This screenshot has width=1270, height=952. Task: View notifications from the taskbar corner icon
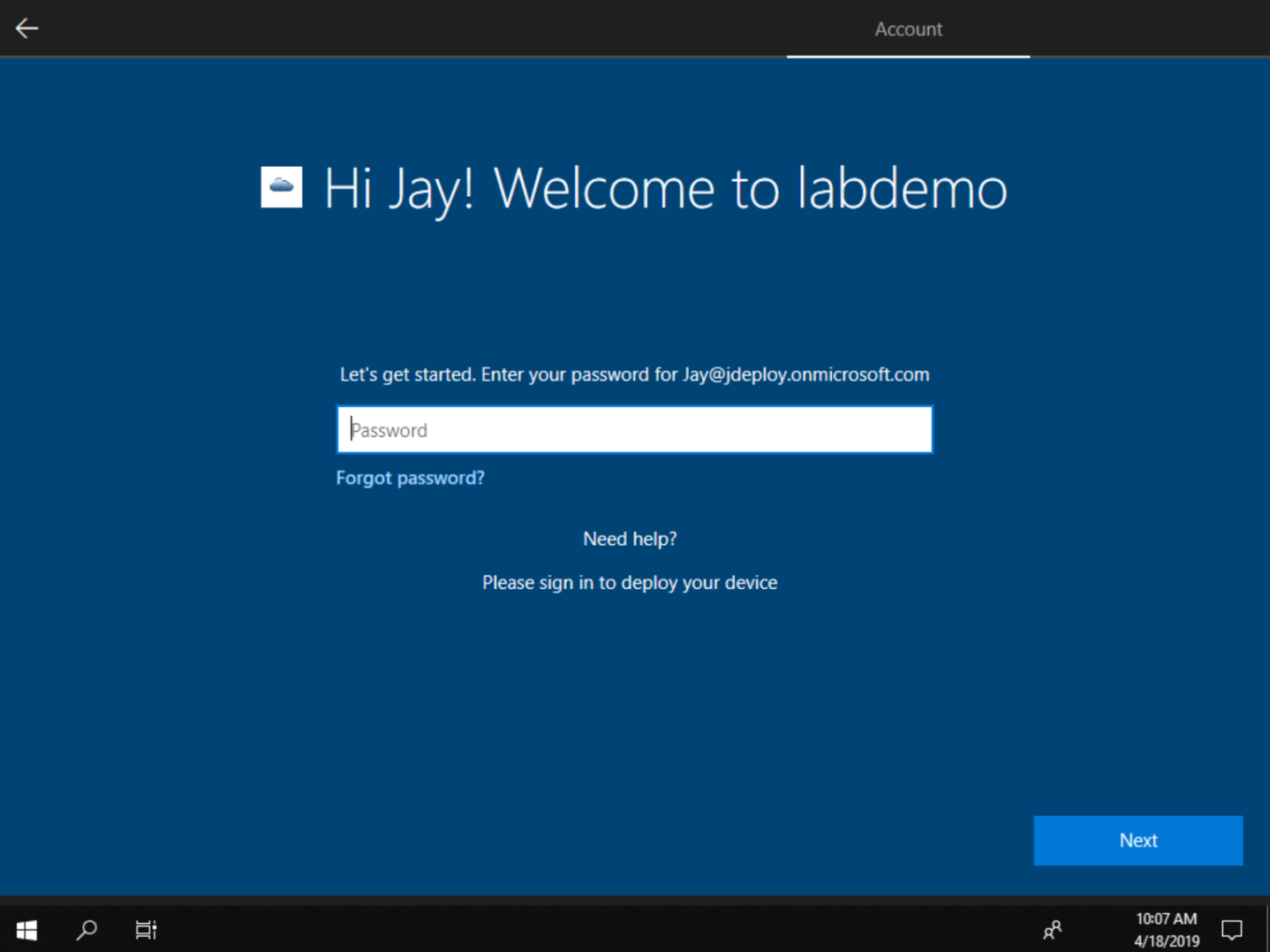click(1232, 929)
